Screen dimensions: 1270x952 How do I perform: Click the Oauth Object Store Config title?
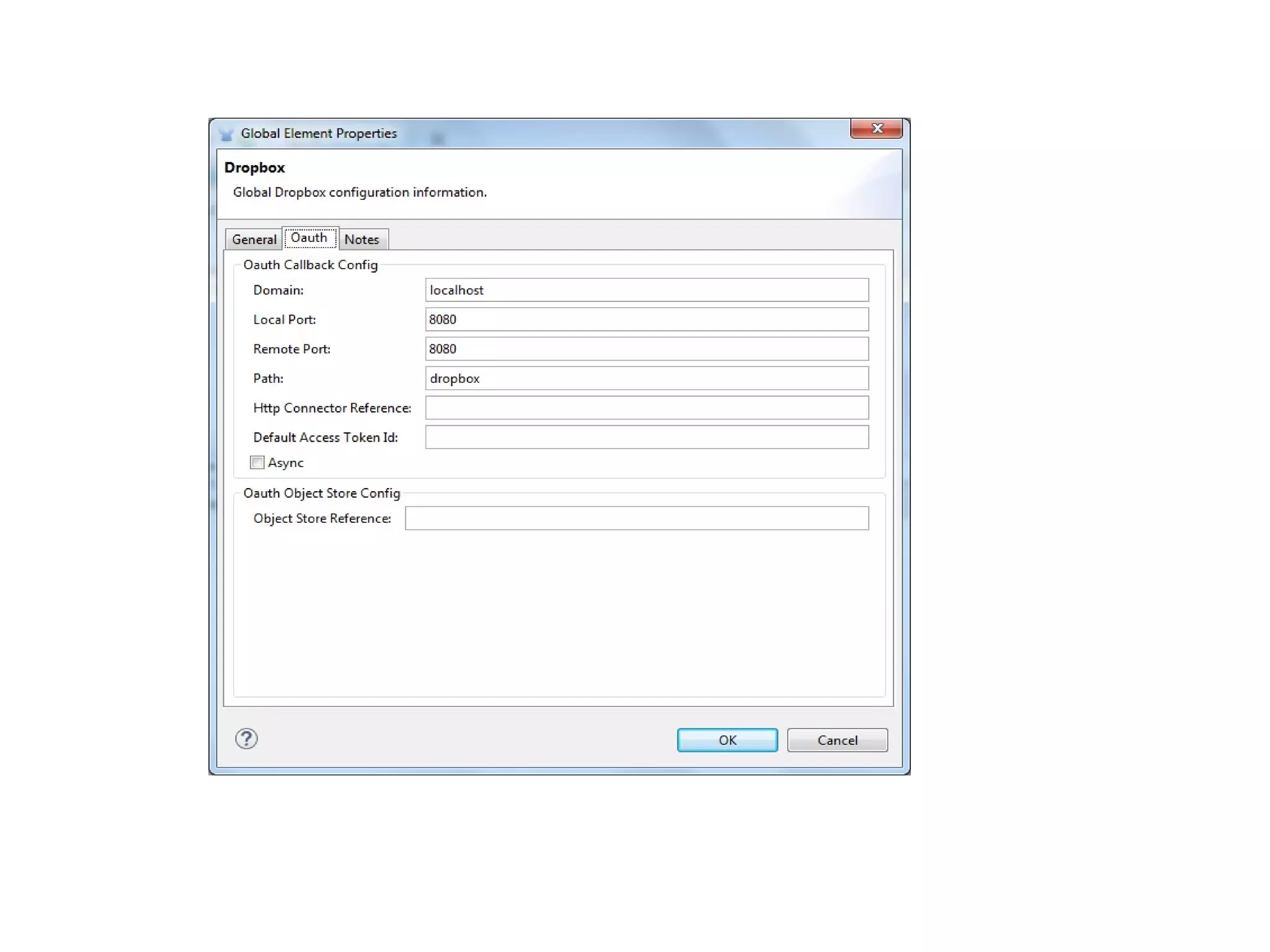[x=321, y=493]
